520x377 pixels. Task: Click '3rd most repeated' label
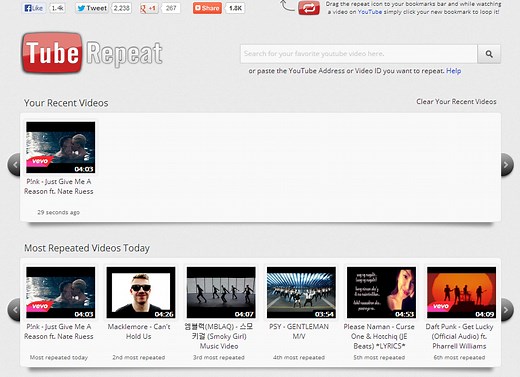(219, 357)
